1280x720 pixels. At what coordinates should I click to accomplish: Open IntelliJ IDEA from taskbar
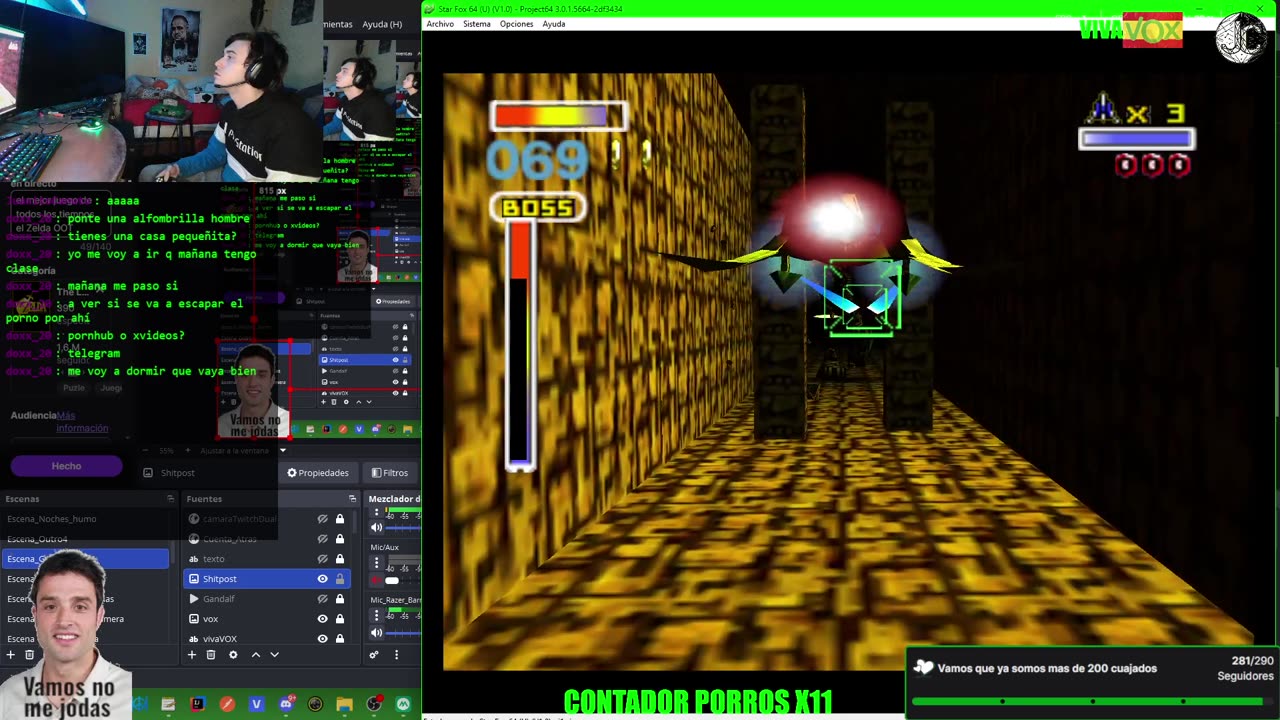pyautogui.click(x=198, y=704)
